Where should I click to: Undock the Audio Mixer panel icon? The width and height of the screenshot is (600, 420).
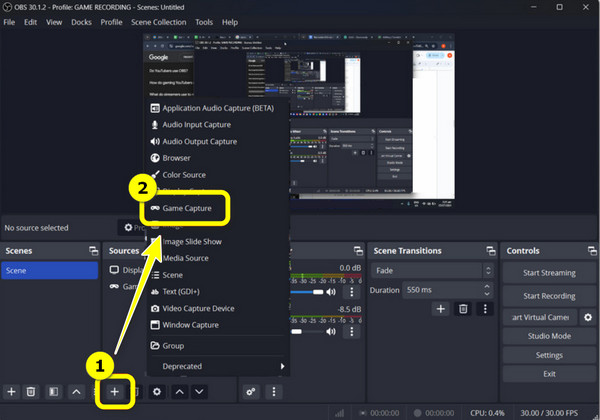(359, 251)
